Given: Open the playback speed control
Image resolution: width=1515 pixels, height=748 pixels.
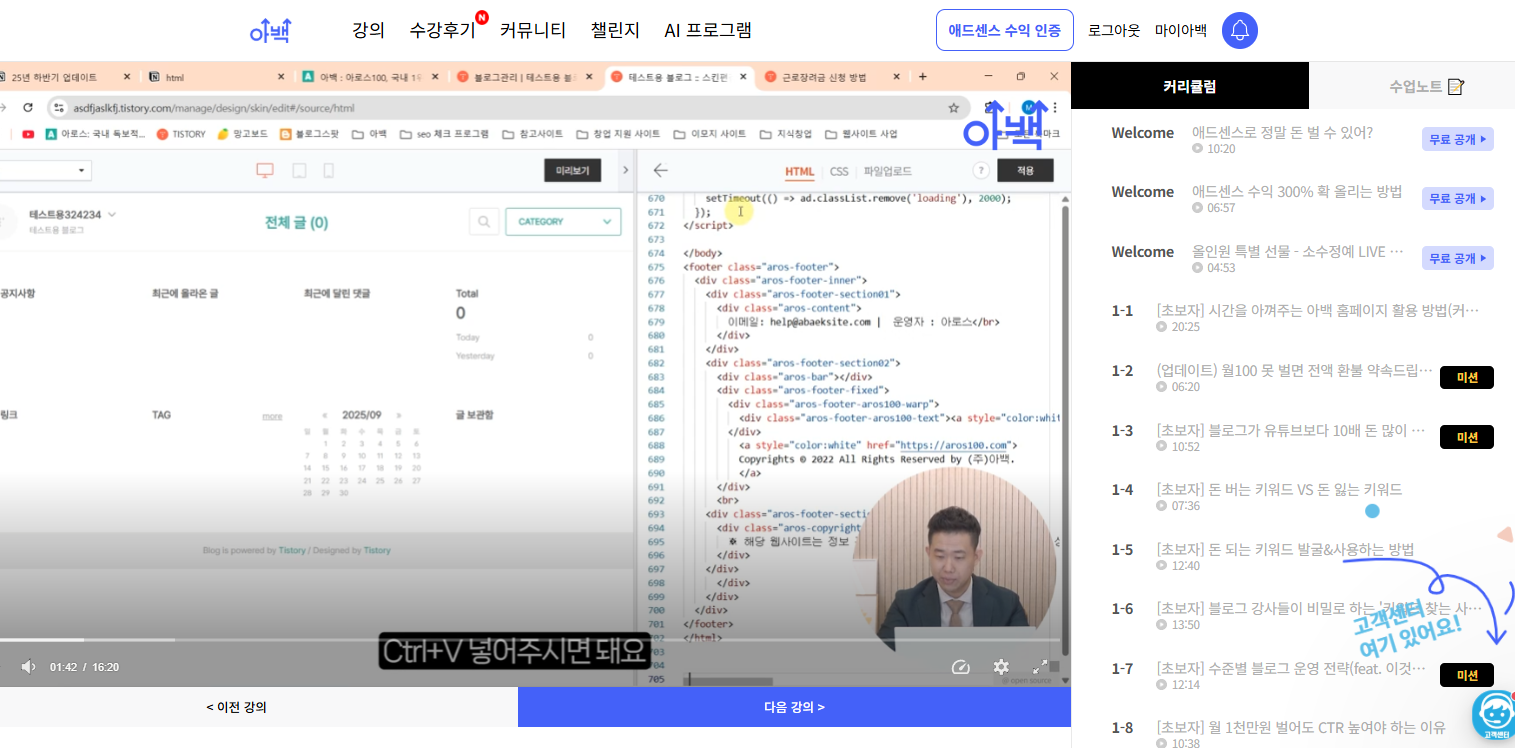Looking at the screenshot, I should 961,667.
